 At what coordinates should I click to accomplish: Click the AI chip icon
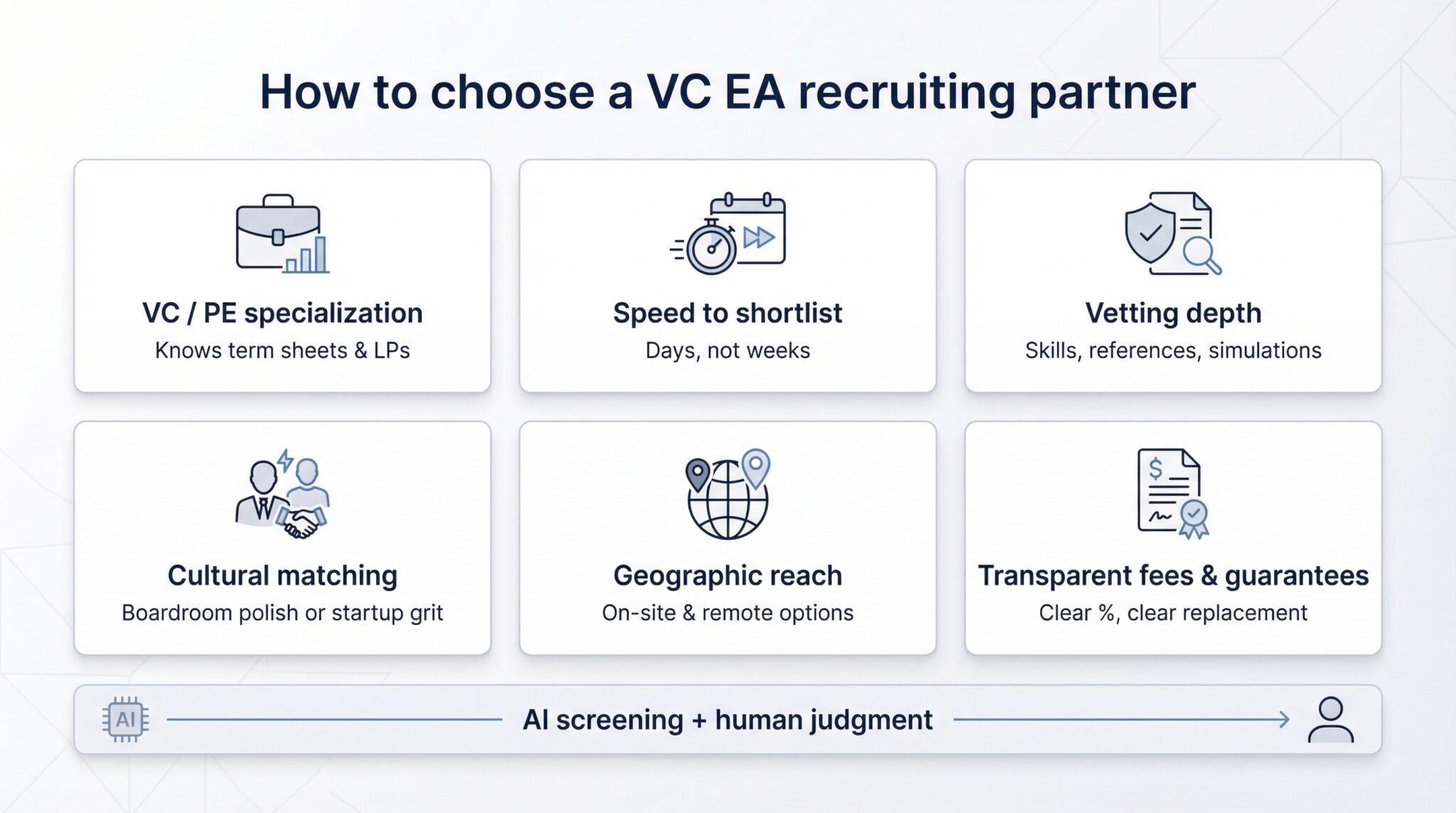click(125, 719)
